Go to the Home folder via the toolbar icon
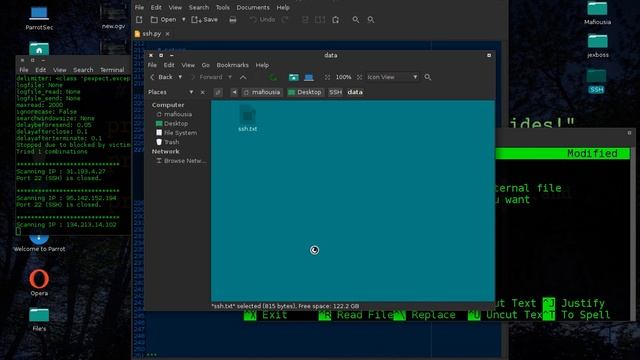Image resolution: width=640 pixels, height=360 pixels. tap(293, 77)
